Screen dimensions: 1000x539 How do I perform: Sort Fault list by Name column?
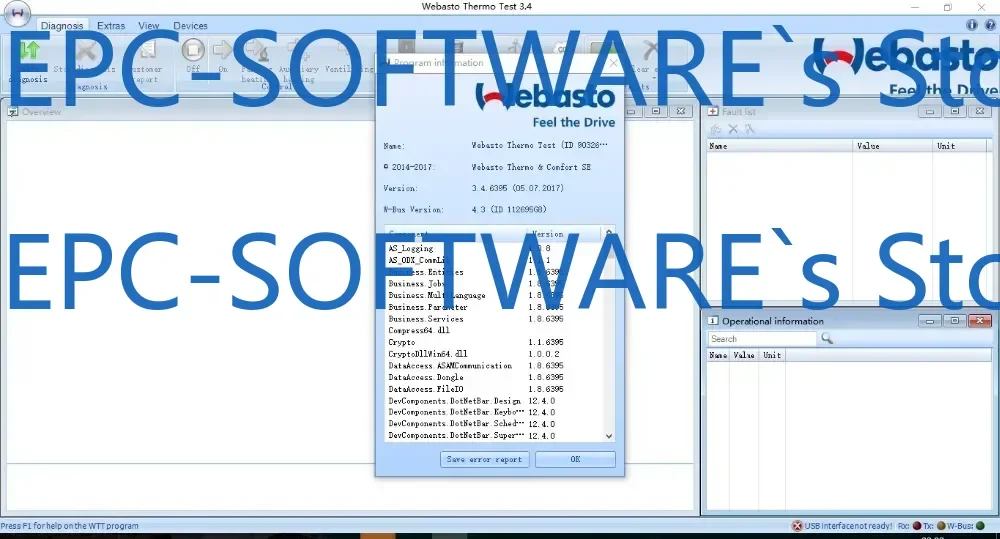[779, 146]
